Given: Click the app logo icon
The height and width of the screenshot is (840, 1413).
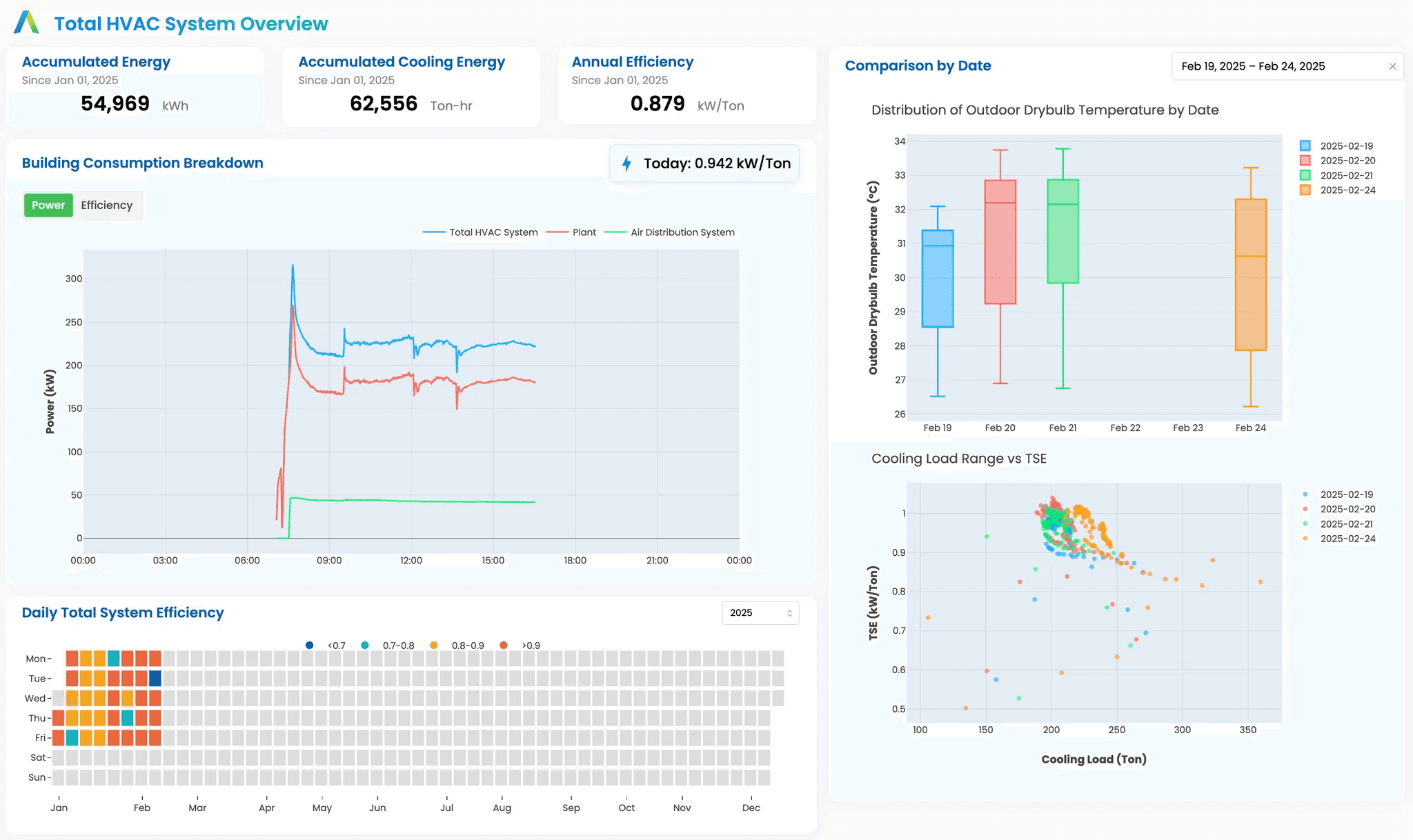Looking at the screenshot, I should click(x=26, y=23).
